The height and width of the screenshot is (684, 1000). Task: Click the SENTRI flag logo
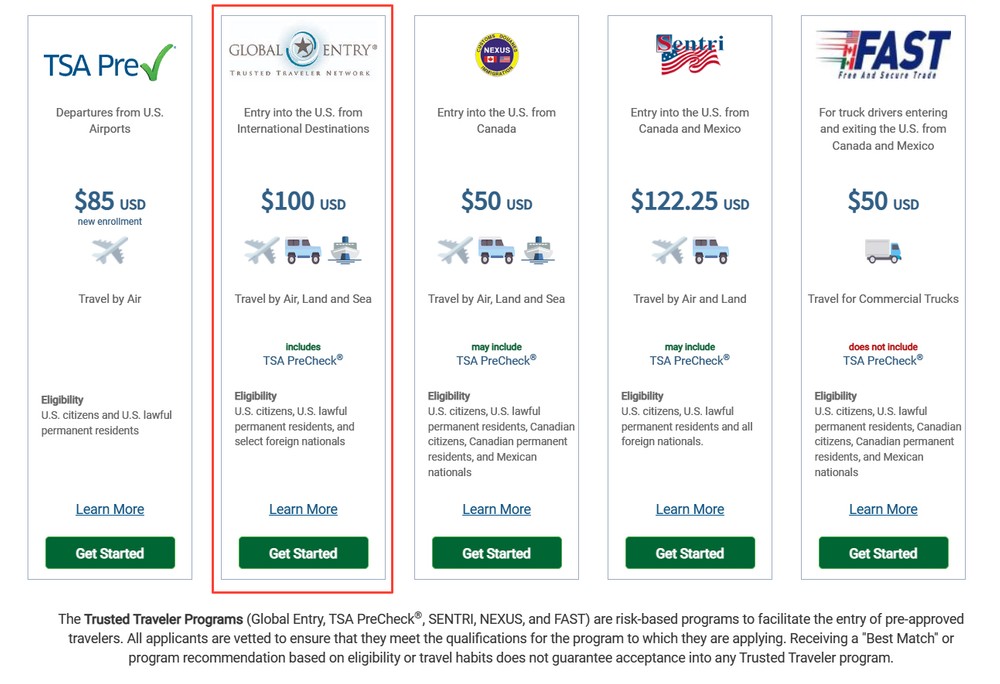click(689, 54)
